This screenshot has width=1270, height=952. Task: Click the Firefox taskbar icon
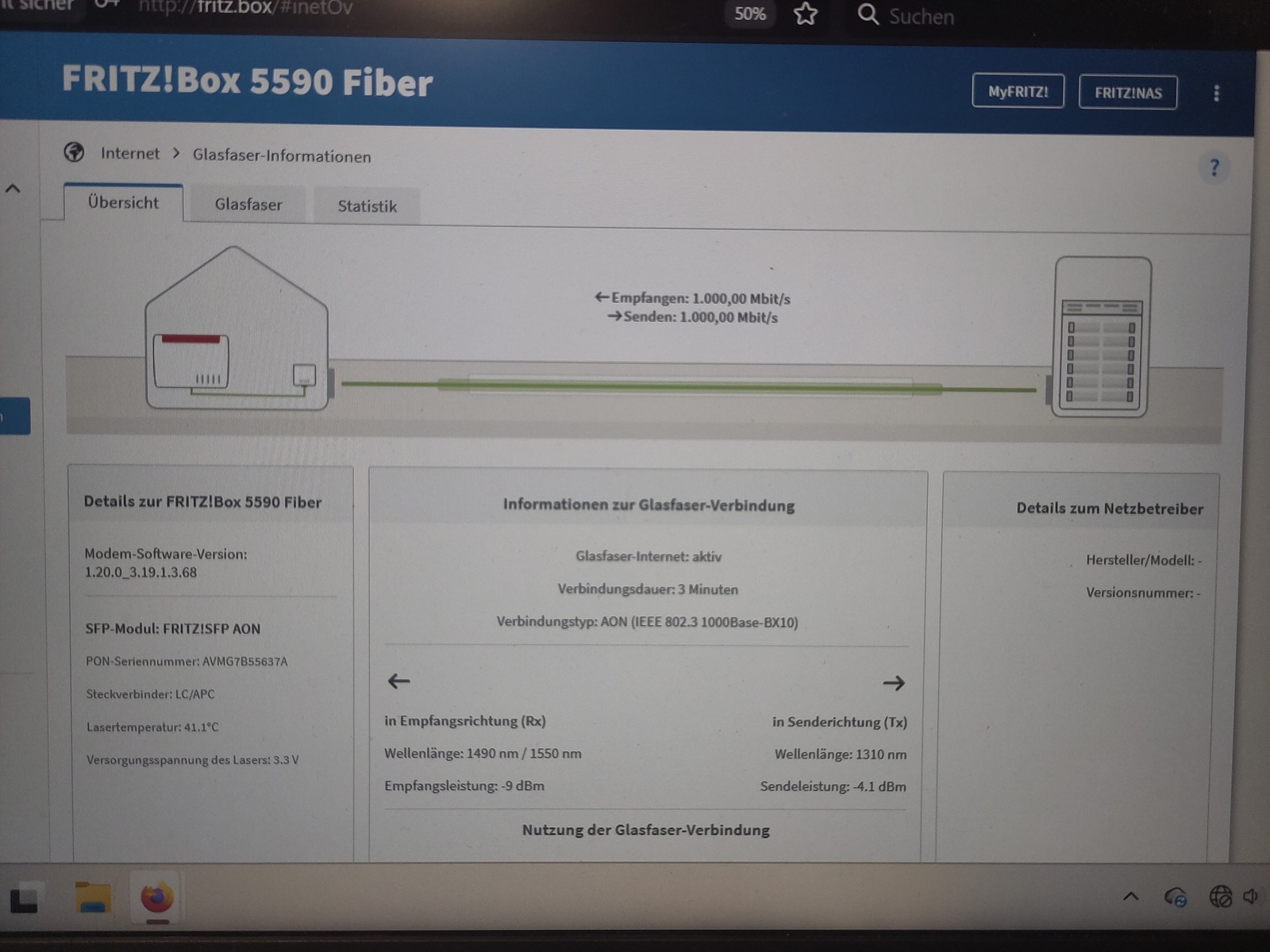point(156,898)
